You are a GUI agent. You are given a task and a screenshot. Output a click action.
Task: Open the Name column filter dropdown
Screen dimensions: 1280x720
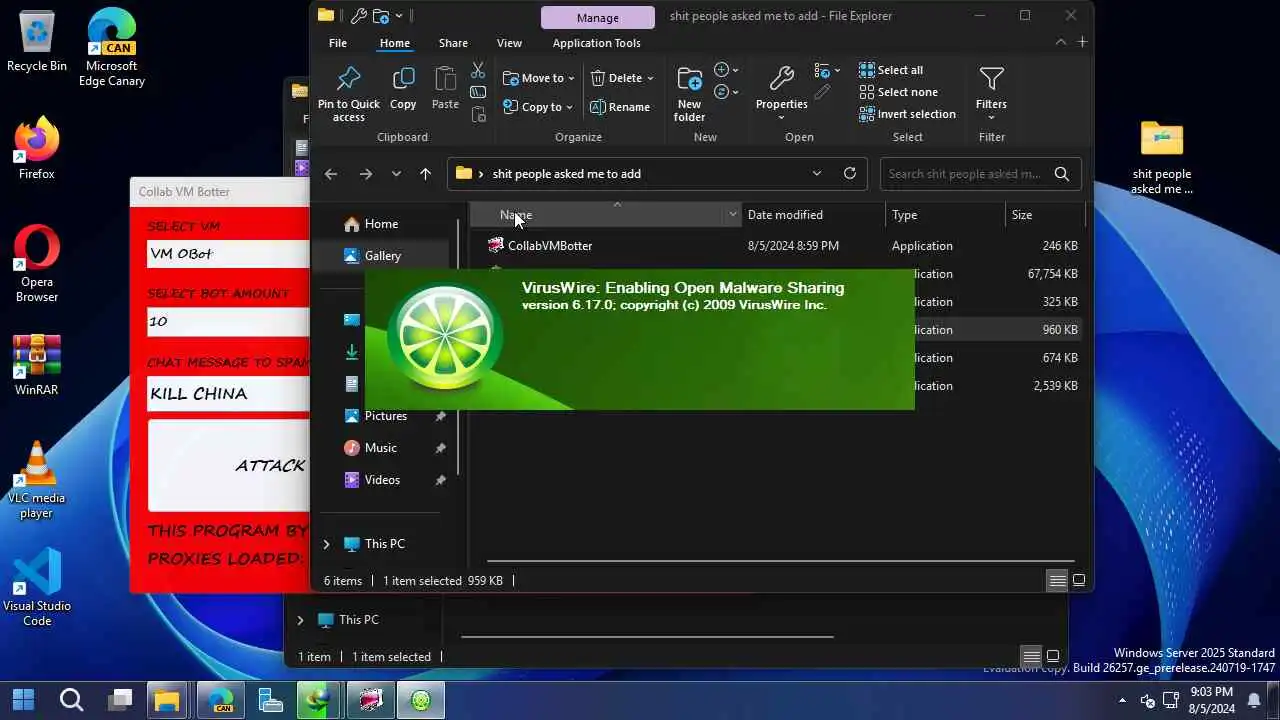(x=733, y=214)
